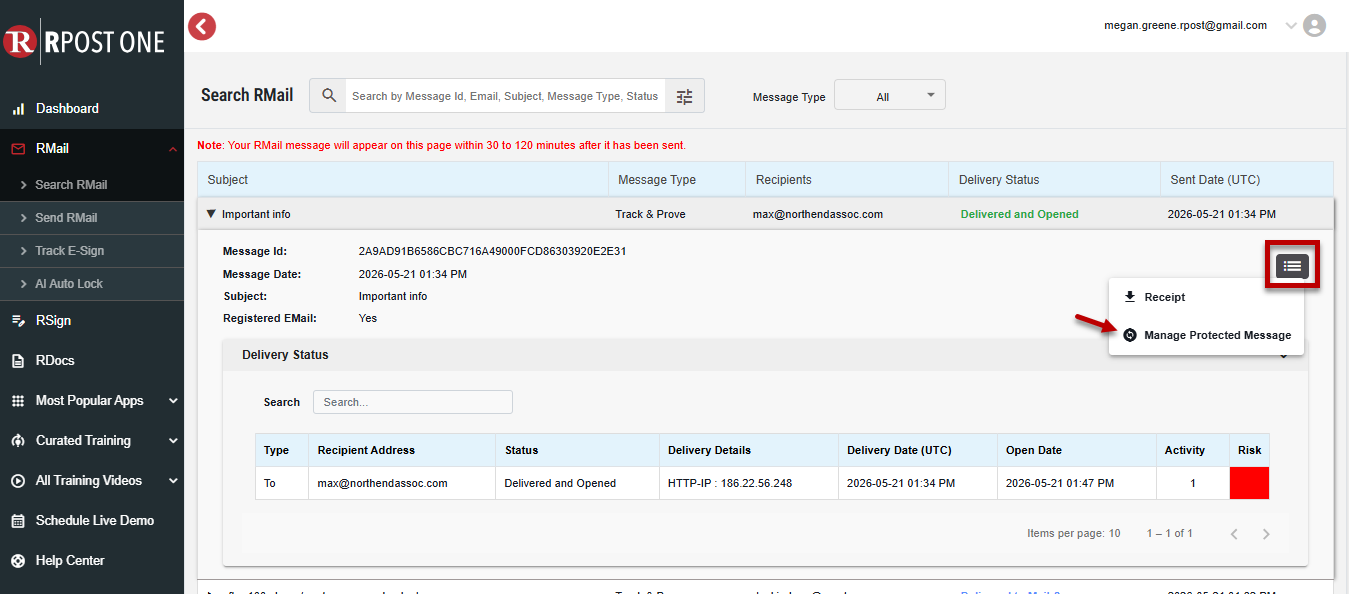Go to previous page arrow
The image size is (1349, 594).
[1234, 534]
